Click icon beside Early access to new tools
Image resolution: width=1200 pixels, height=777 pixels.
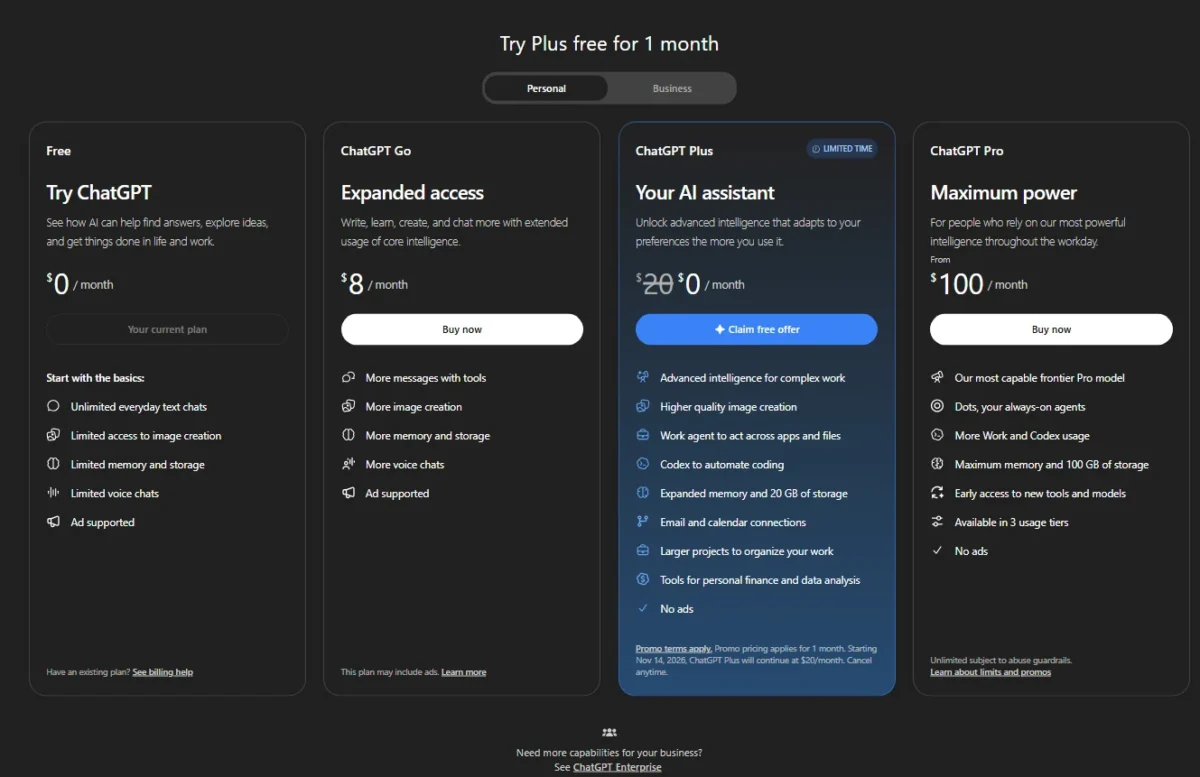coord(937,493)
